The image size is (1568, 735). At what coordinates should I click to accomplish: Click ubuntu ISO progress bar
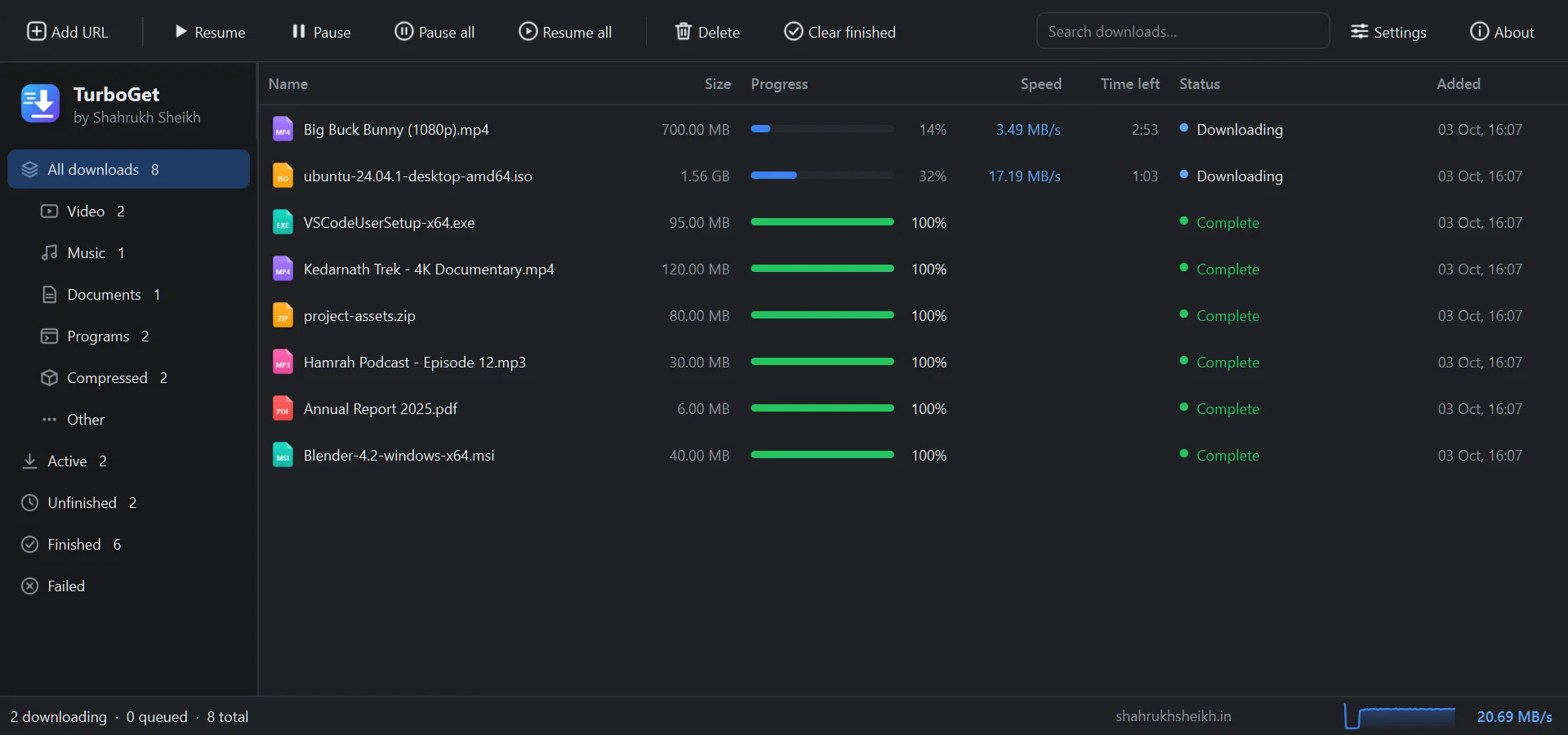tap(822, 175)
